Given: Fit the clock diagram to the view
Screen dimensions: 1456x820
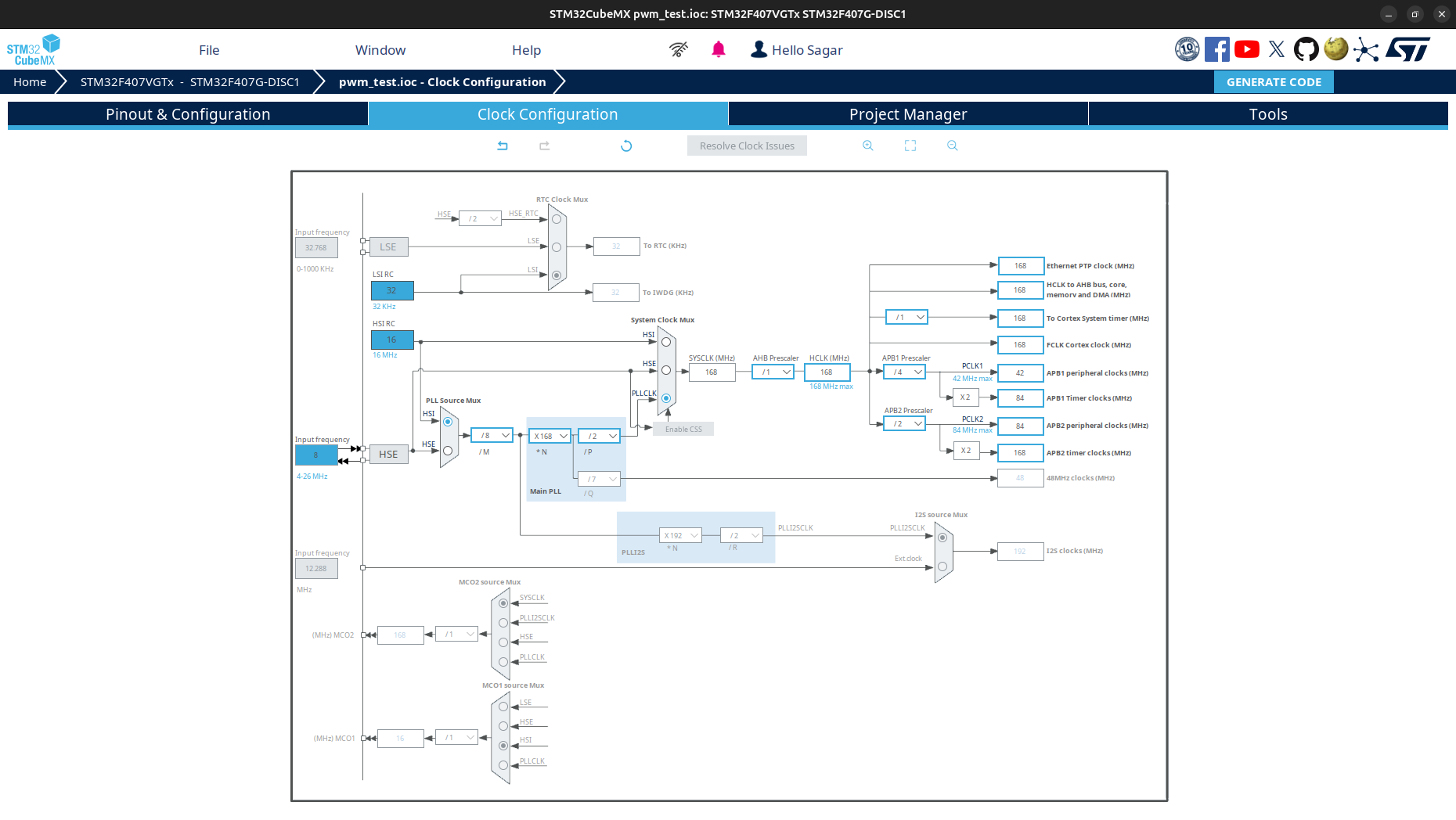Looking at the screenshot, I should click(910, 146).
